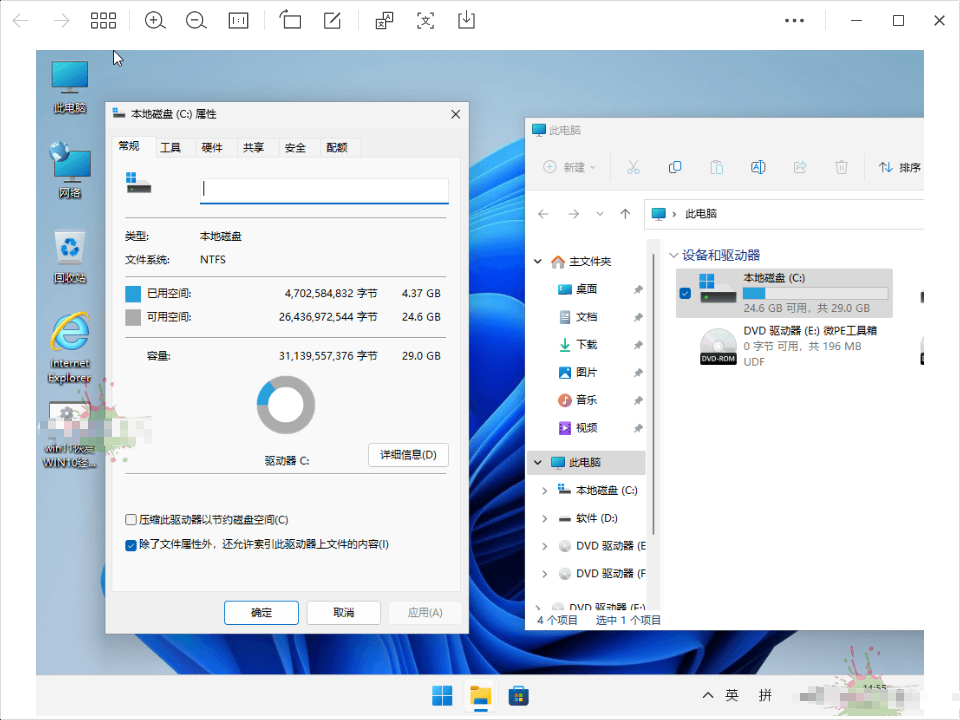Viewport: 960px width, 720px height.
Task: Expand 软件 (D:) in navigation tree
Action: click(x=544, y=519)
